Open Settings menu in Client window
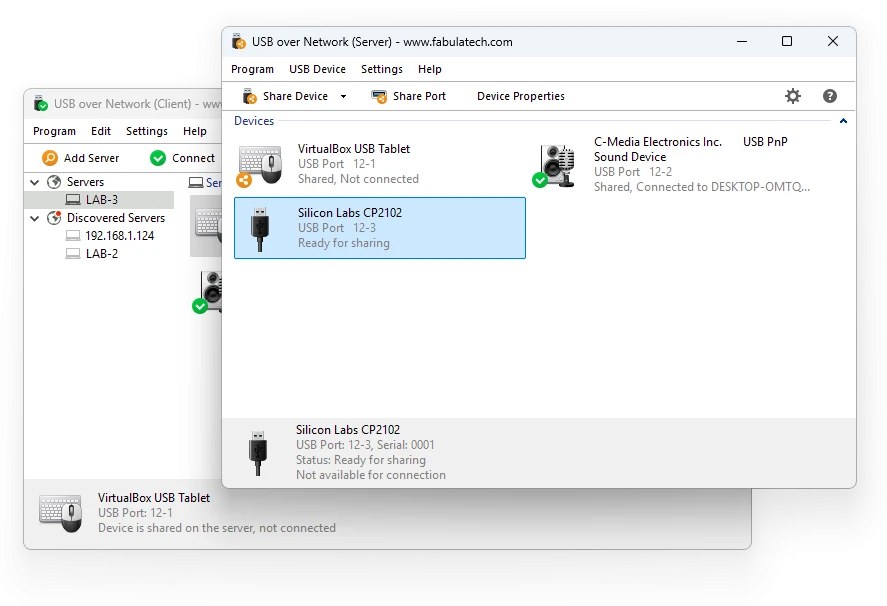The image size is (887, 606). (x=147, y=131)
